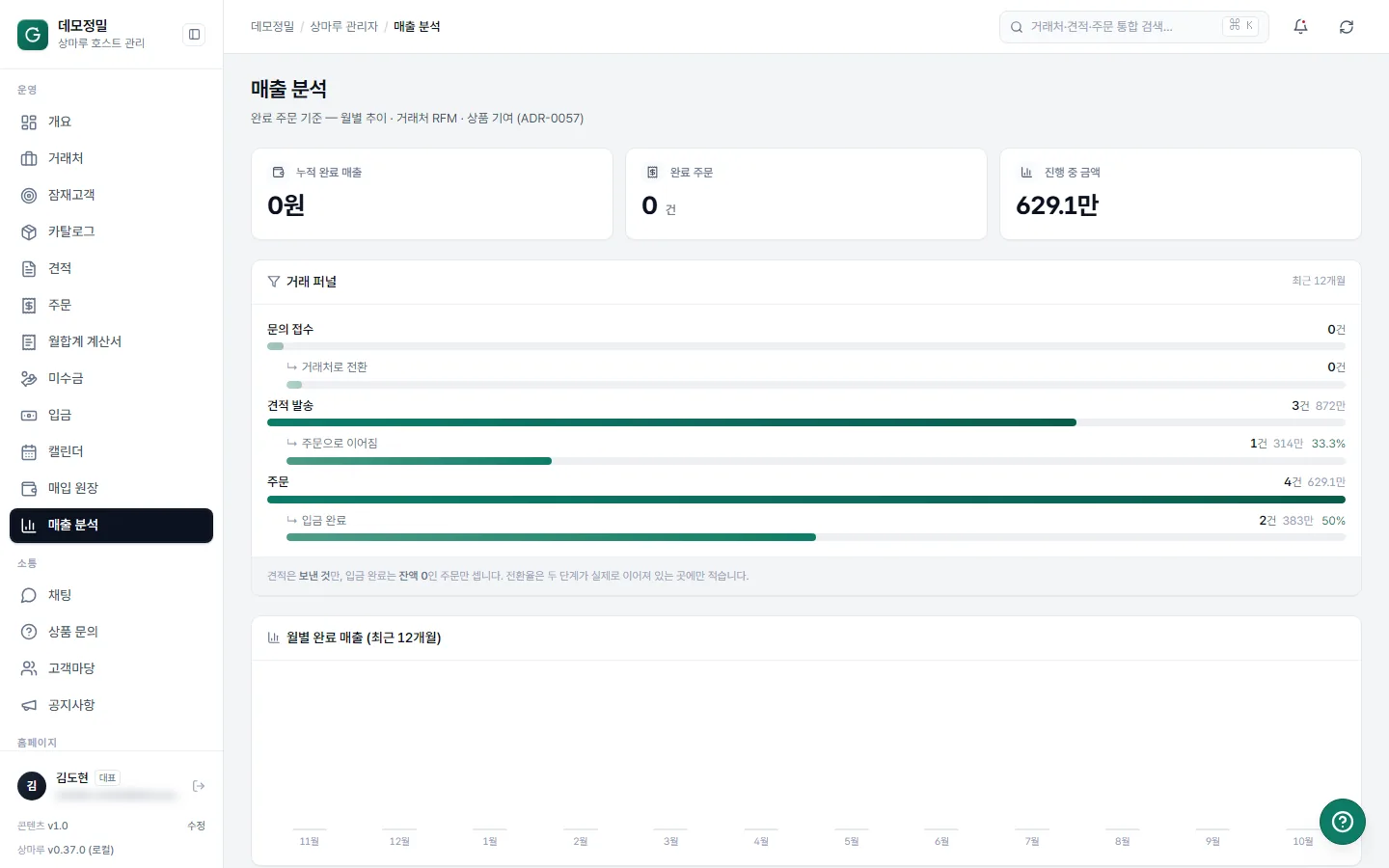Image resolution: width=1389 pixels, height=868 pixels.
Task: Go to 거래처 in the sidebar
Action: click(x=111, y=158)
